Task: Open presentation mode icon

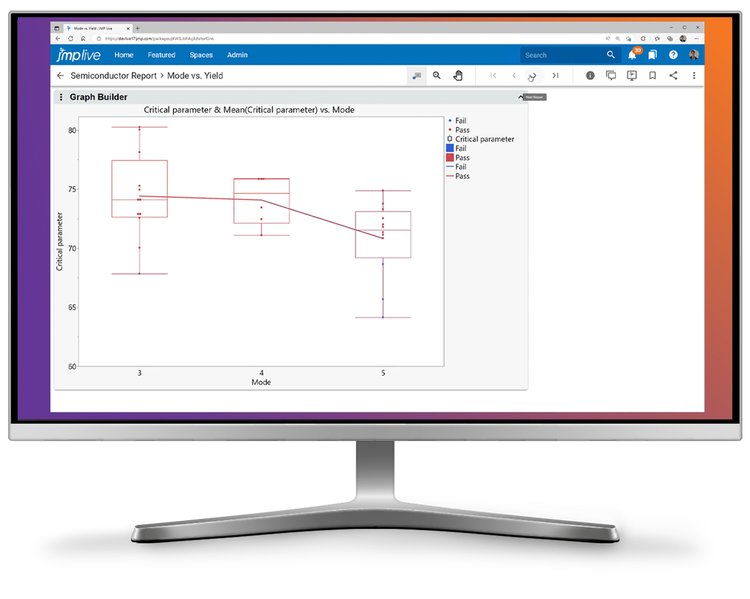Action: pyautogui.click(x=632, y=75)
